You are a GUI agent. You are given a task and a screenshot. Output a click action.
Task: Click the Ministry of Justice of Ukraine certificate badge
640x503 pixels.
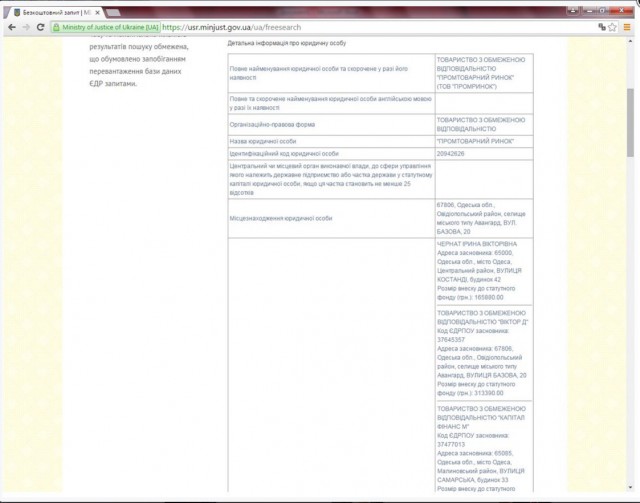[x=106, y=27]
